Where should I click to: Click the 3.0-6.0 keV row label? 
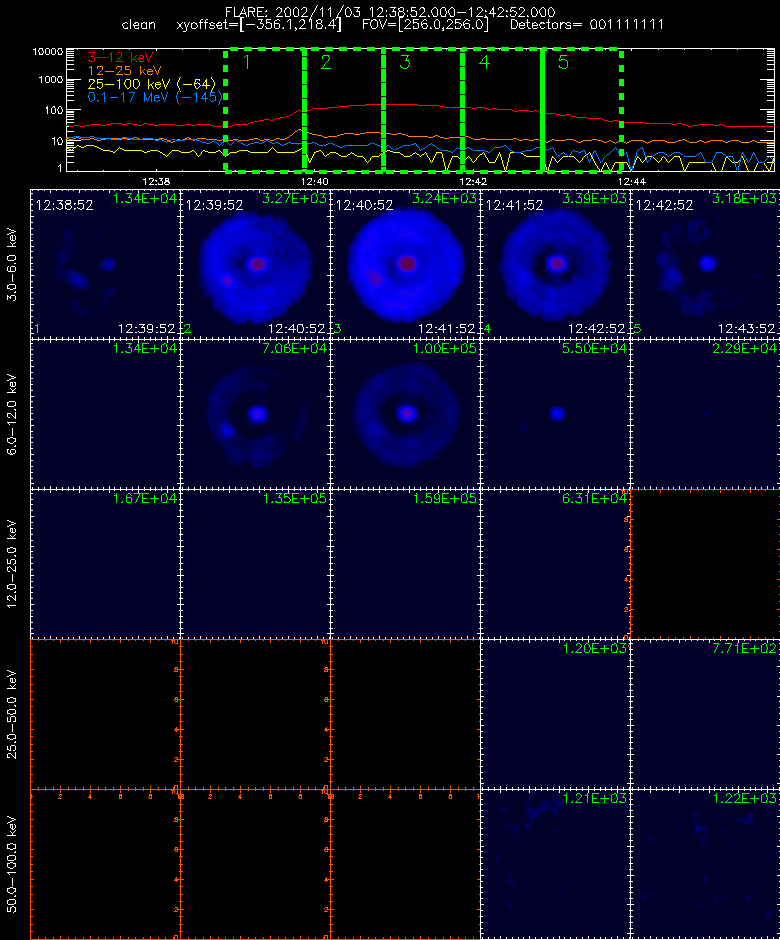click(x=12, y=264)
